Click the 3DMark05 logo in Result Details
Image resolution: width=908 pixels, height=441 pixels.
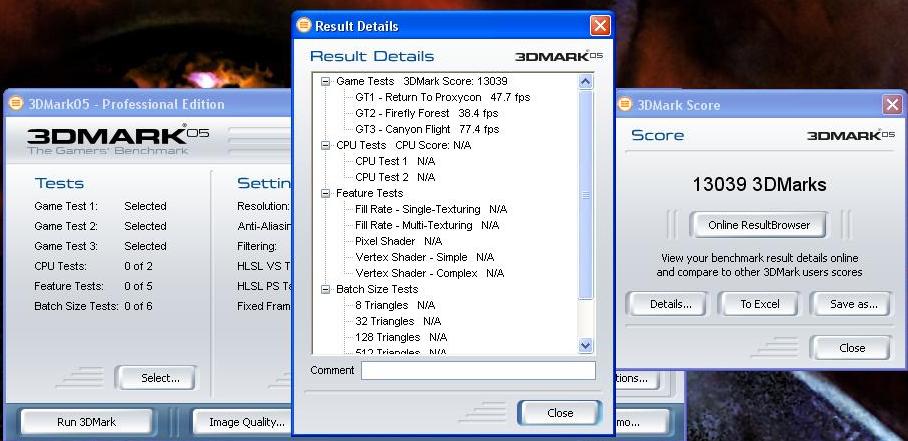(x=559, y=56)
